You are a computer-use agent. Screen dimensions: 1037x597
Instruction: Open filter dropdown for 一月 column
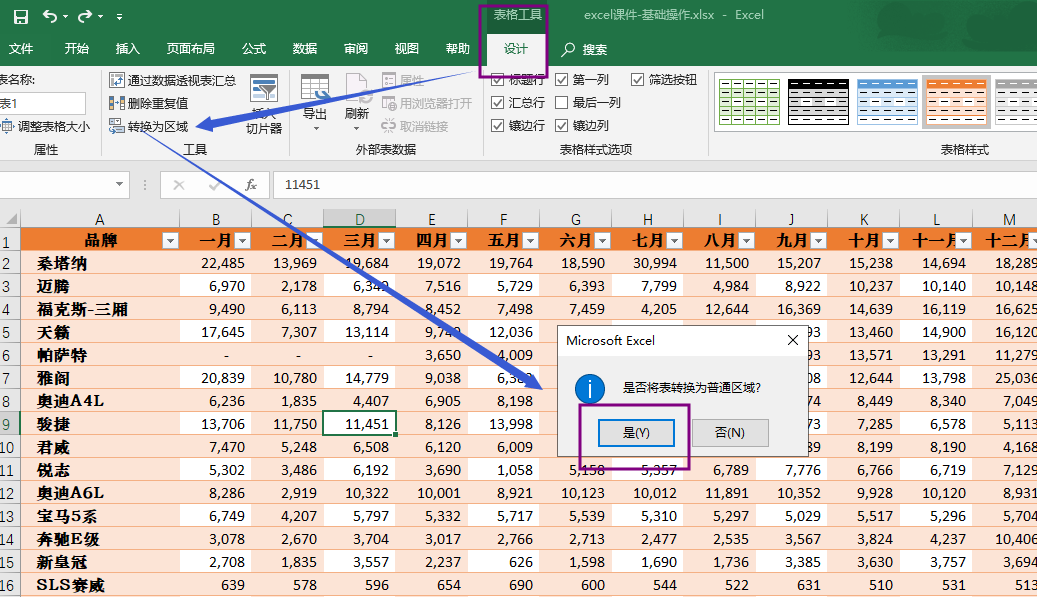pos(243,241)
